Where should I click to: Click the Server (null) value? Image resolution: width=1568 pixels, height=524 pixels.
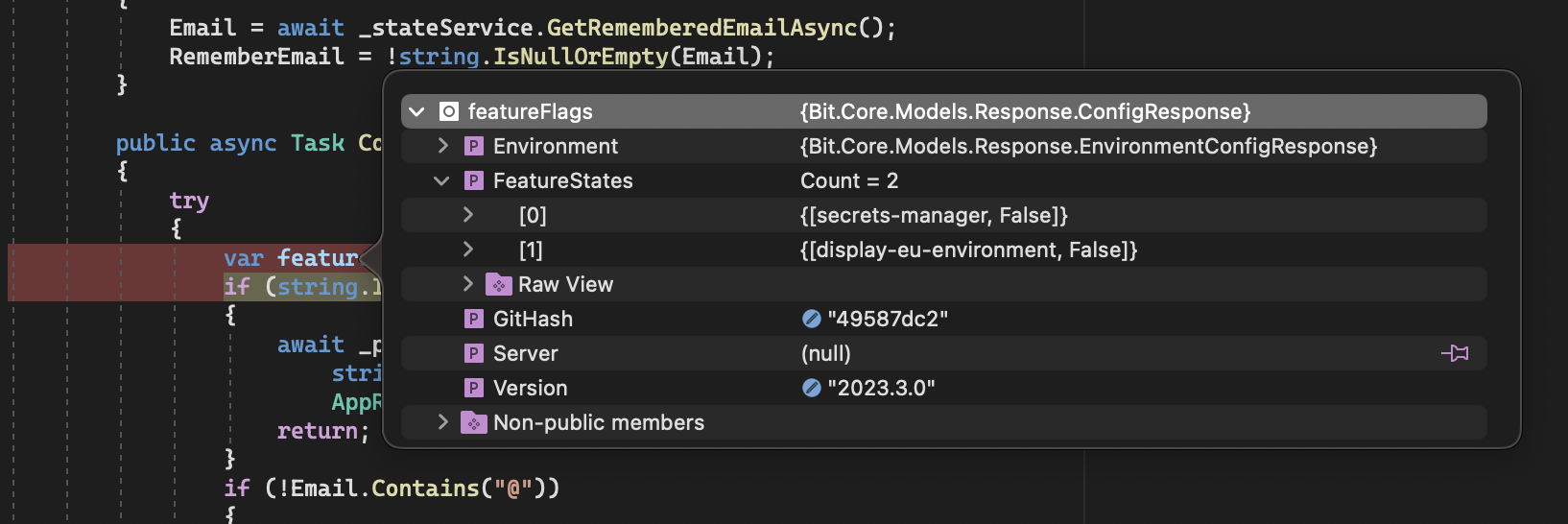click(x=826, y=353)
